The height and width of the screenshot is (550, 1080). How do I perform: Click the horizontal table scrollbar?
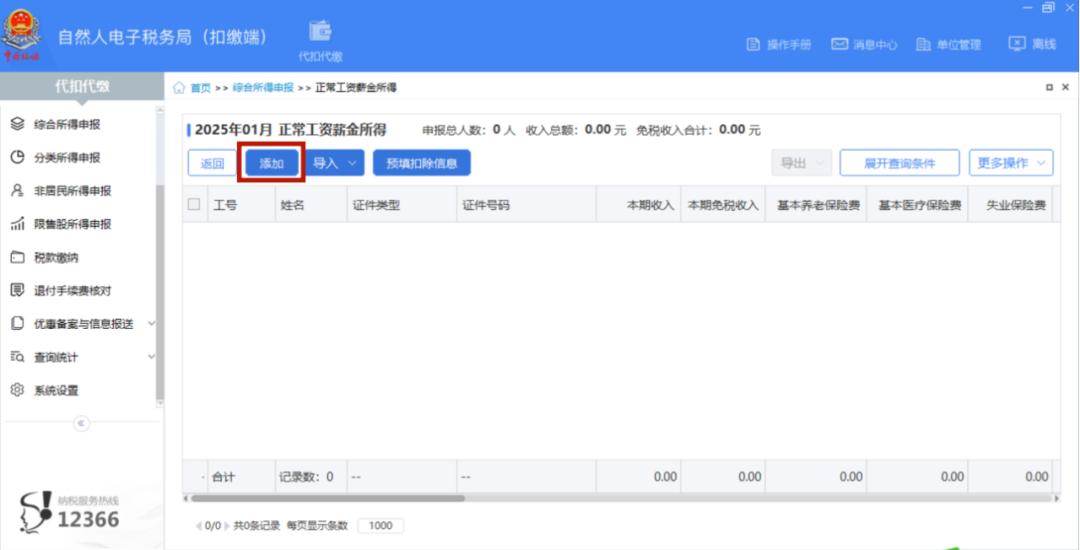click(330, 498)
